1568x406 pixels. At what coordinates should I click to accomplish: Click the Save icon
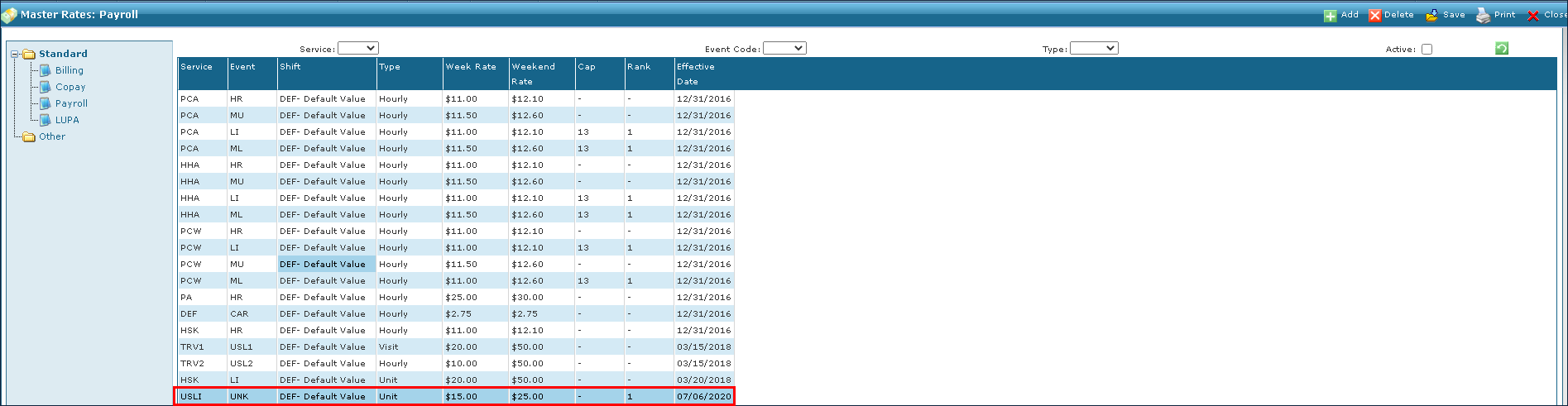point(1431,16)
